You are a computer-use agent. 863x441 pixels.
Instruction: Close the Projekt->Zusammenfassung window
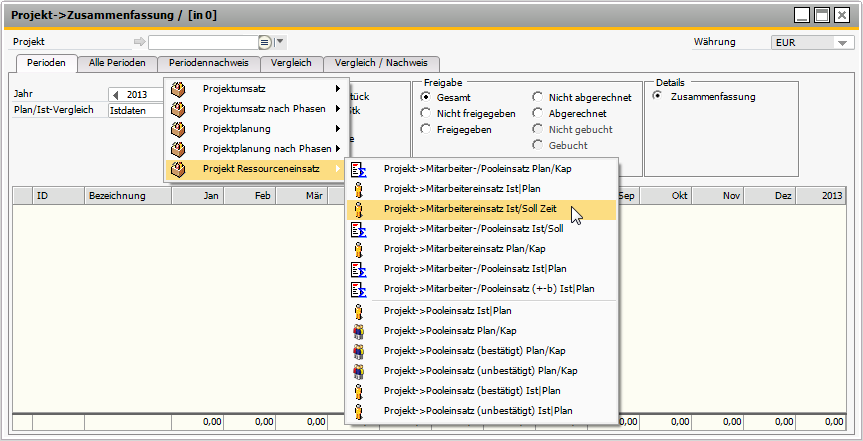pyautogui.click(x=842, y=15)
